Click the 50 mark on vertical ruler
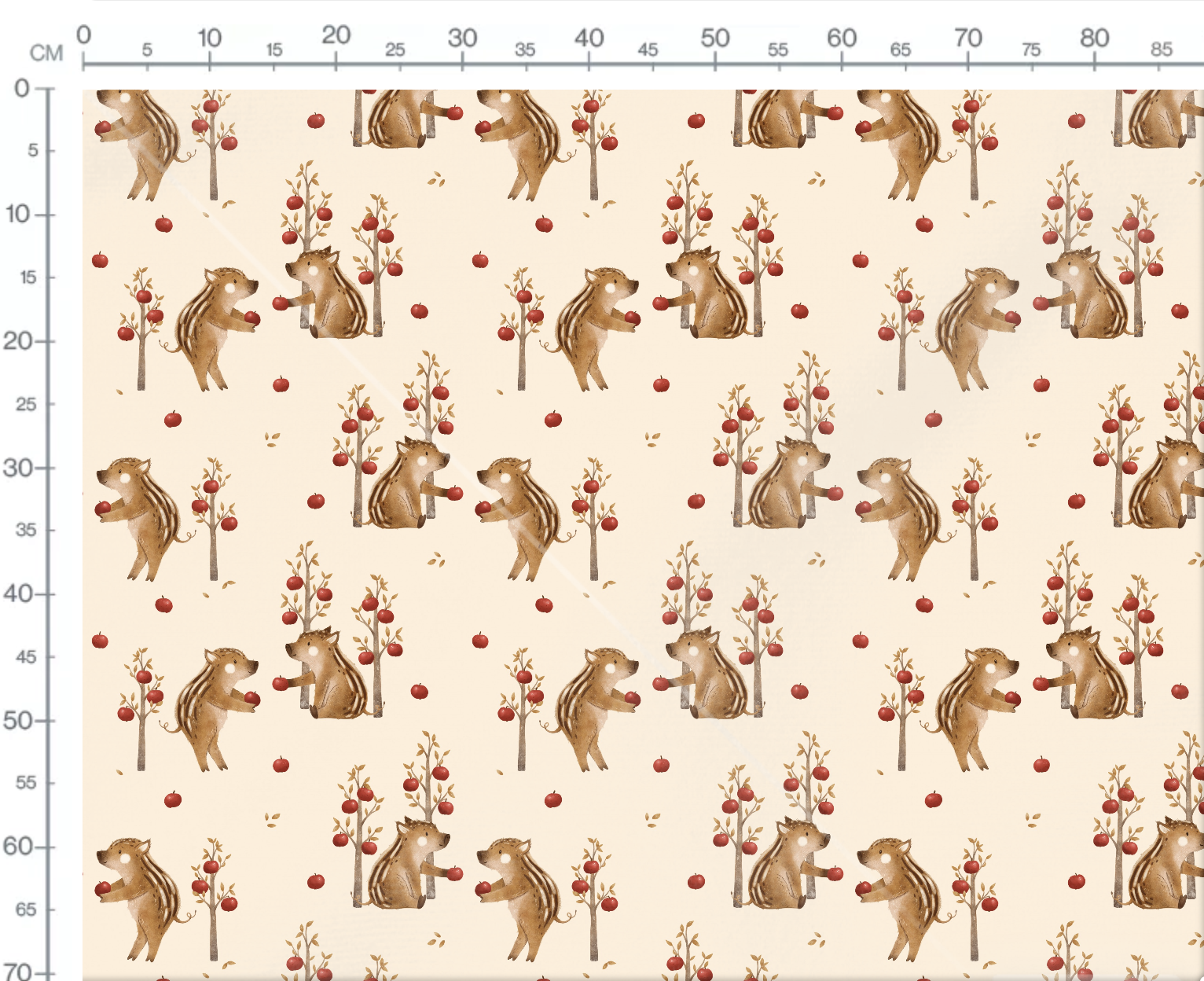The image size is (1204, 981). pyautogui.click(x=18, y=720)
